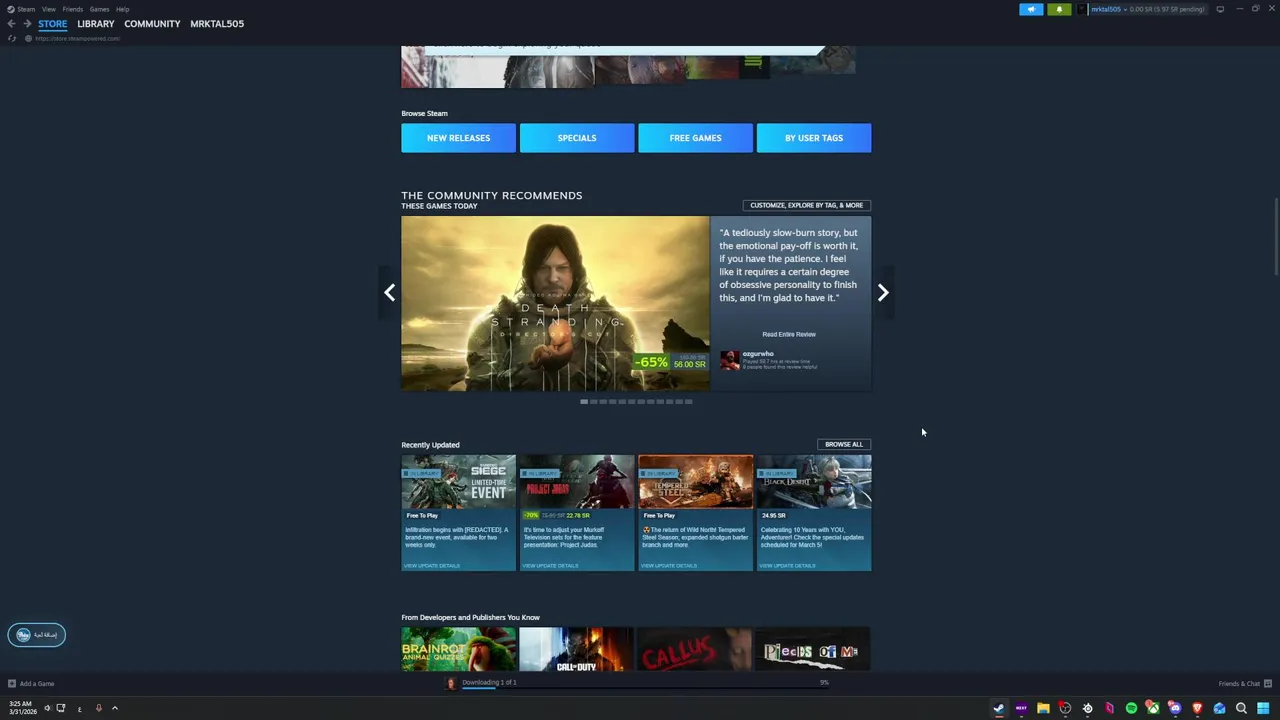
Task: Open the View menu
Action: click(x=48, y=9)
